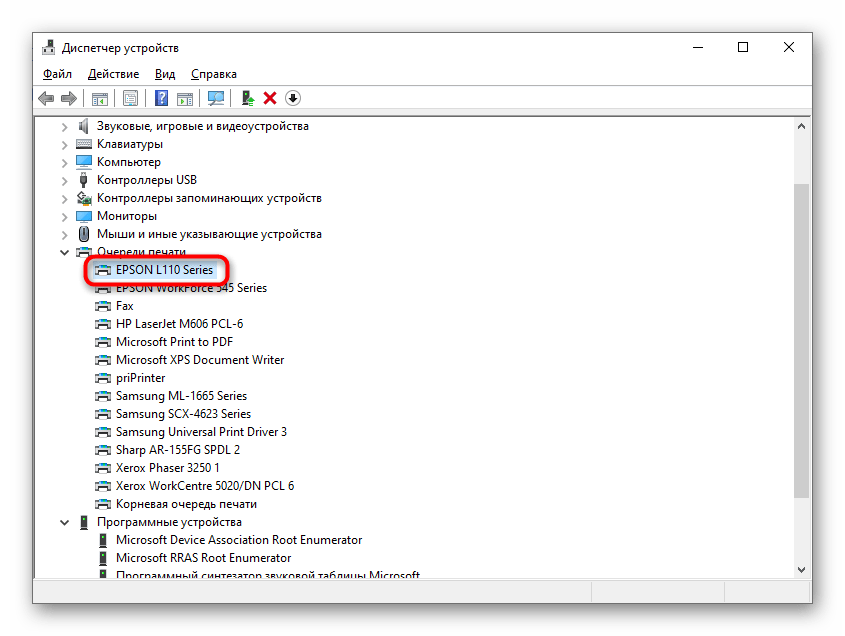Select HP LaserJet M606 PCL-6 entry
845x636 pixels.
pyautogui.click(x=179, y=324)
